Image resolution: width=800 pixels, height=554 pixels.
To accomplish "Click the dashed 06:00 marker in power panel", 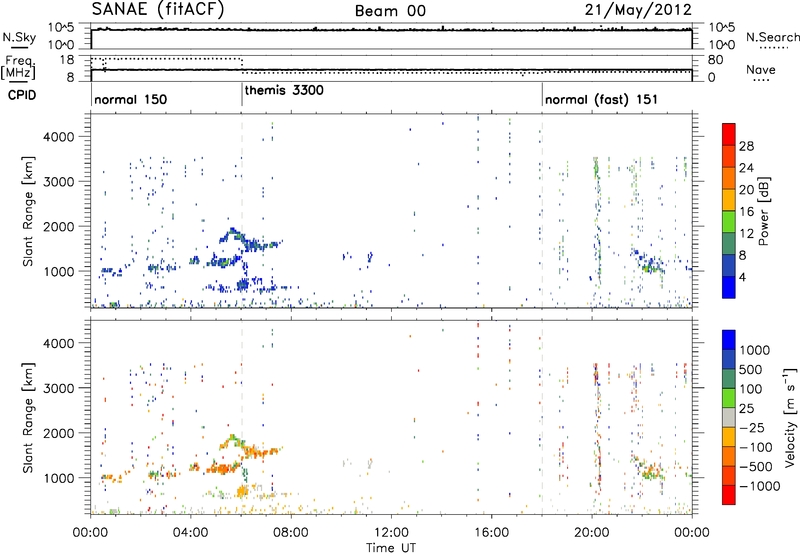I will coord(242,211).
